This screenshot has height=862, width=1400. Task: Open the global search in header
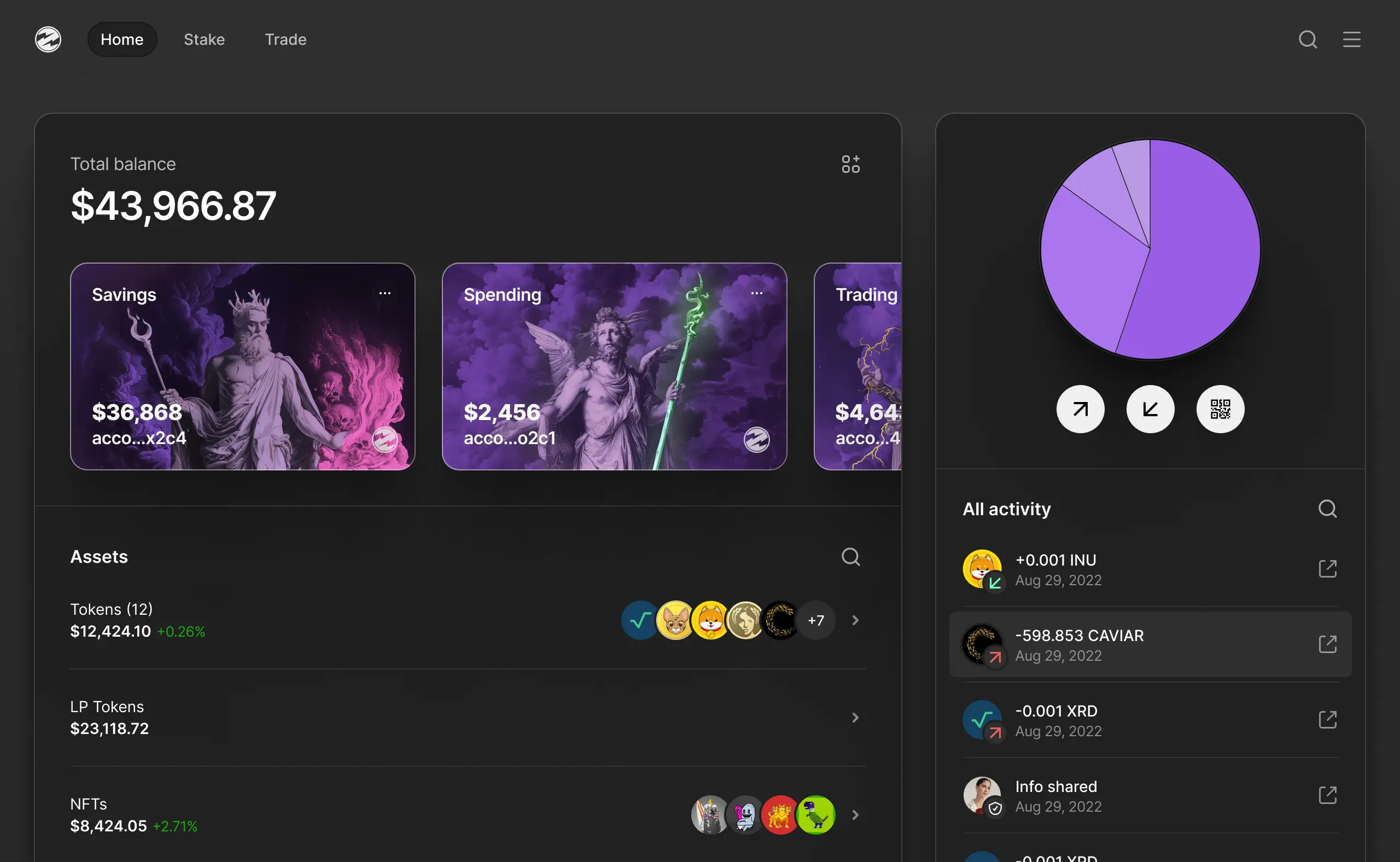point(1308,39)
